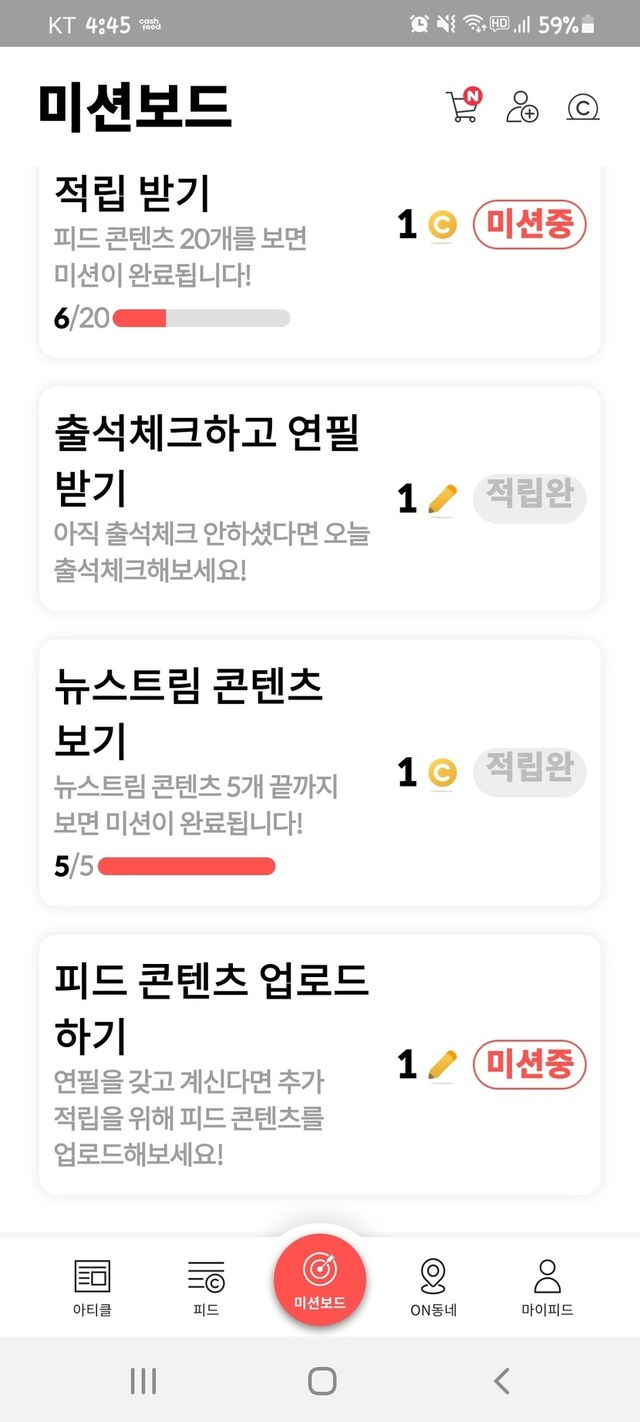Tap 미션중 button for 적립 받기
The width and height of the screenshot is (640, 1422).
click(x=529, y=224)
